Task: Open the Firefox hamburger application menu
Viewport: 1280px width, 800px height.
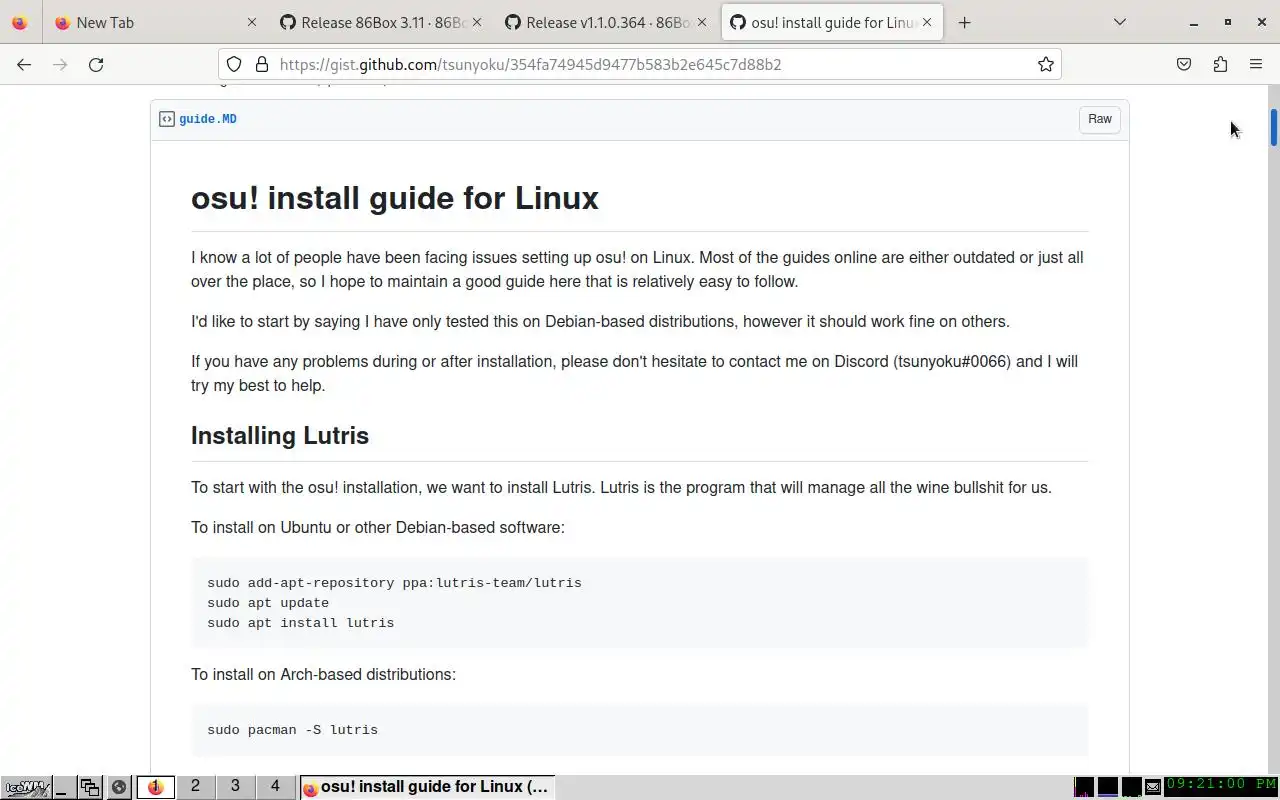Action: tap(1256, 64)
